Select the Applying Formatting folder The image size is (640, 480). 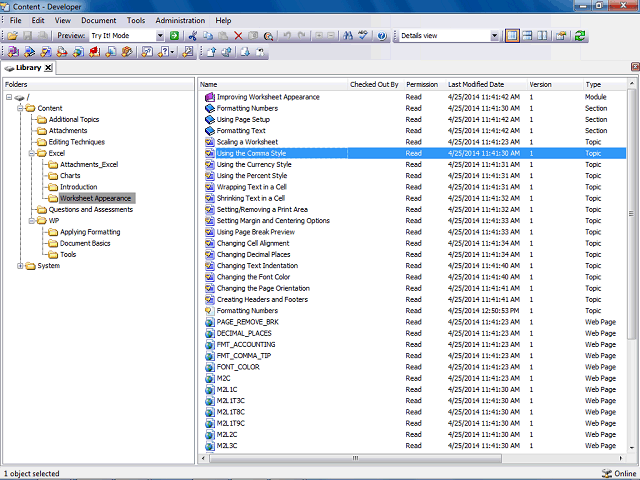point(90,232)
